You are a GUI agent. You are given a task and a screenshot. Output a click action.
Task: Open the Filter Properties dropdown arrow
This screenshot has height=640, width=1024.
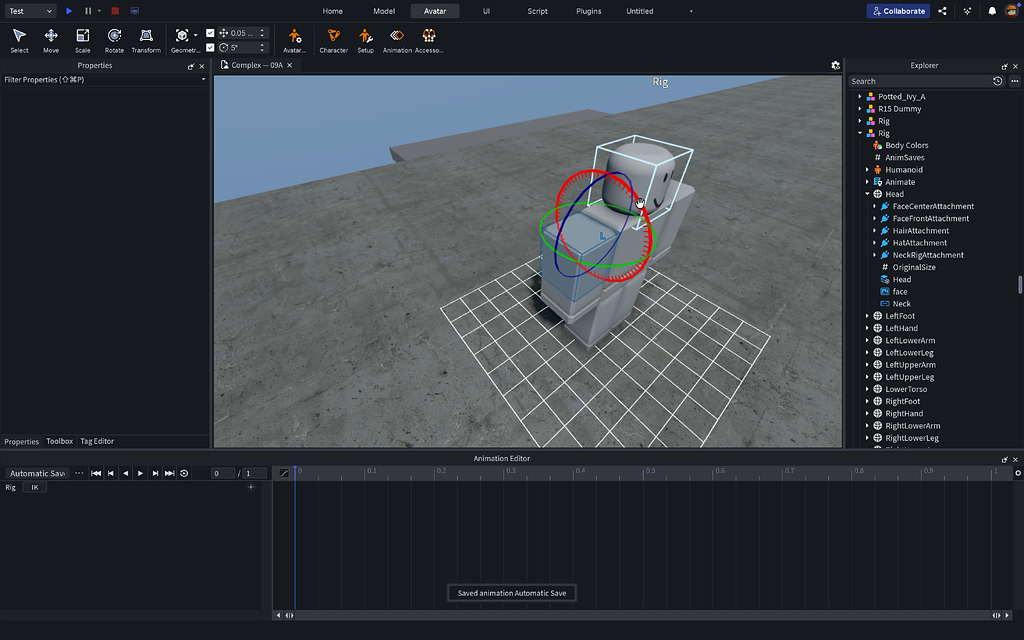coord(203,80)
